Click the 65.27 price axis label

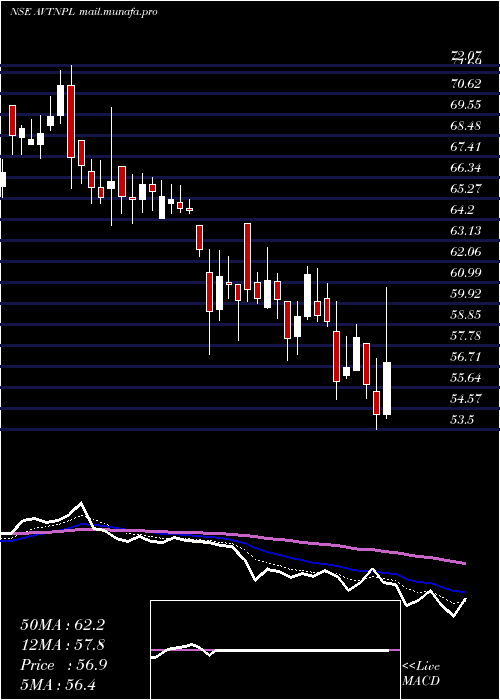466,188
